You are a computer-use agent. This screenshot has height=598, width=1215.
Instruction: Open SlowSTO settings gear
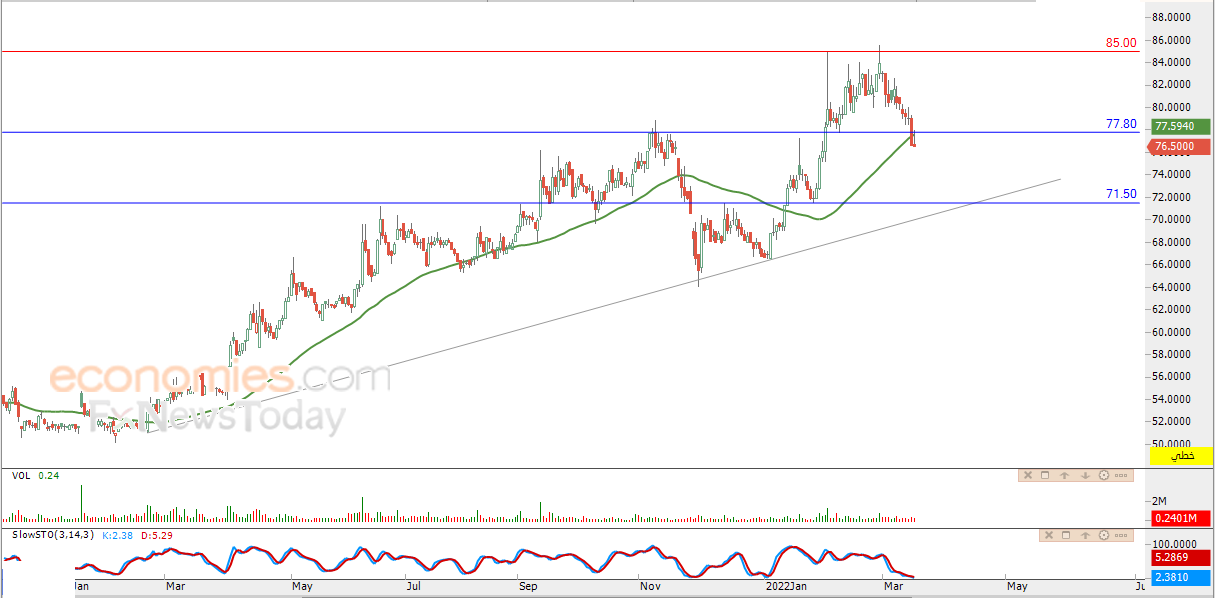pos(1104,535)
